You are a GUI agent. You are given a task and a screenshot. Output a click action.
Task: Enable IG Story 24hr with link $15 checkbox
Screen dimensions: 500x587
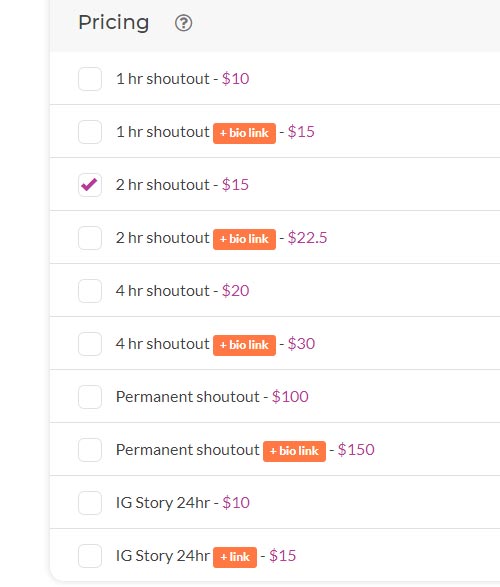[90, 556]
